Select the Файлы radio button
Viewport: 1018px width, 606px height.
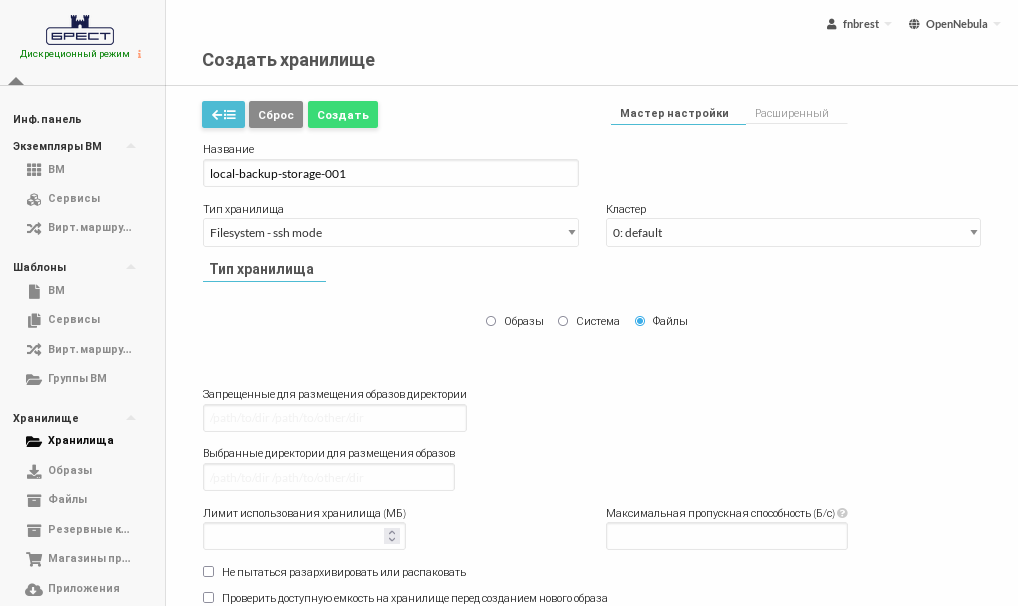pyautogui.click(x=640, y=321)
